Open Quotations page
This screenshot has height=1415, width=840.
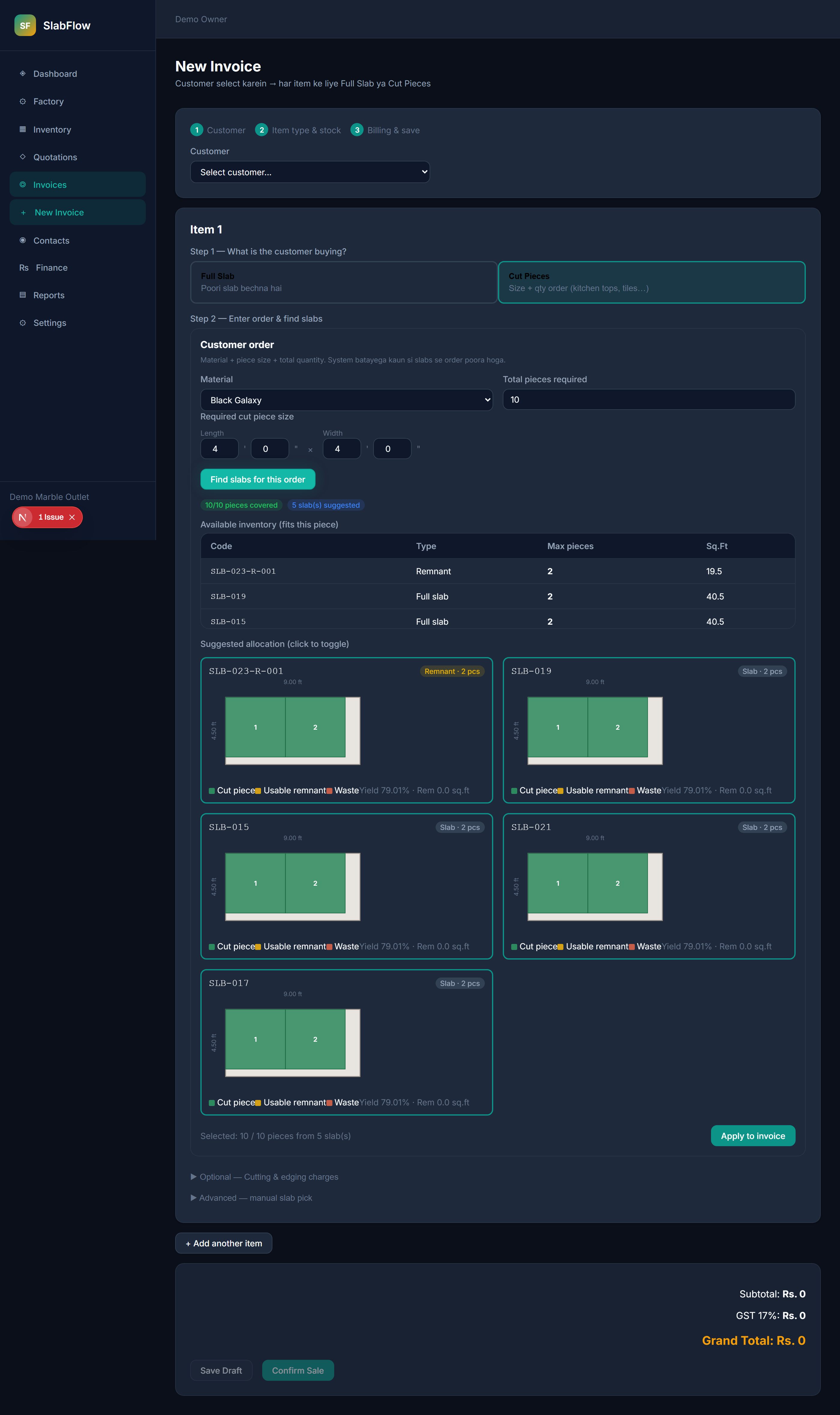click(x=77, y=157)
